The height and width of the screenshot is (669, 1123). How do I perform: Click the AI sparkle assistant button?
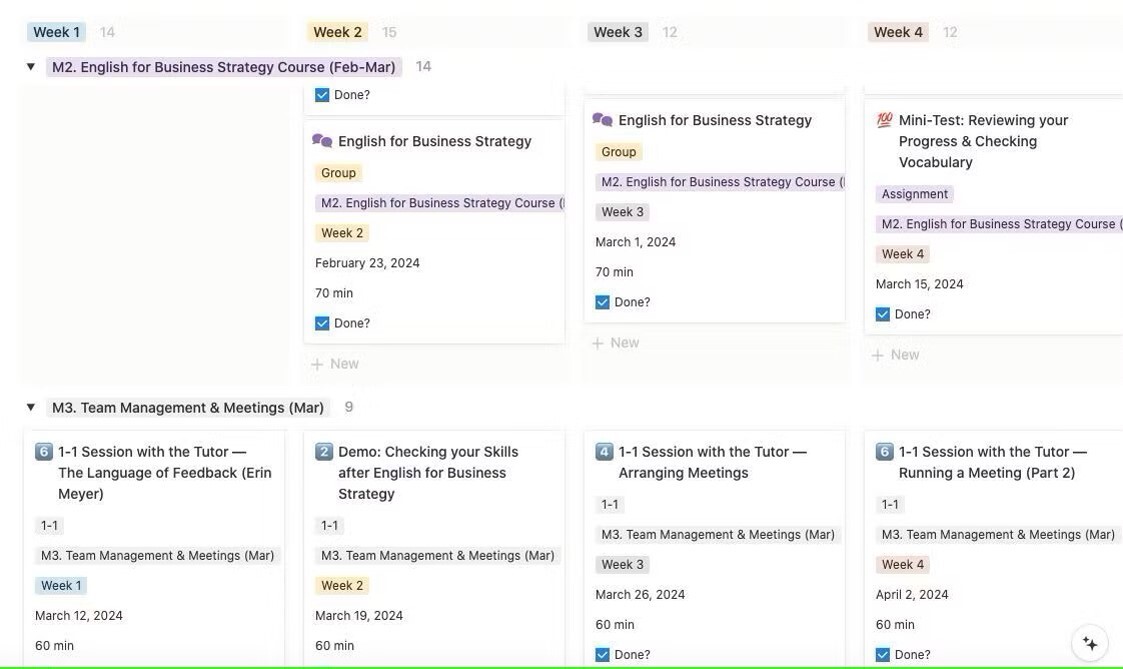[1090, 643]
